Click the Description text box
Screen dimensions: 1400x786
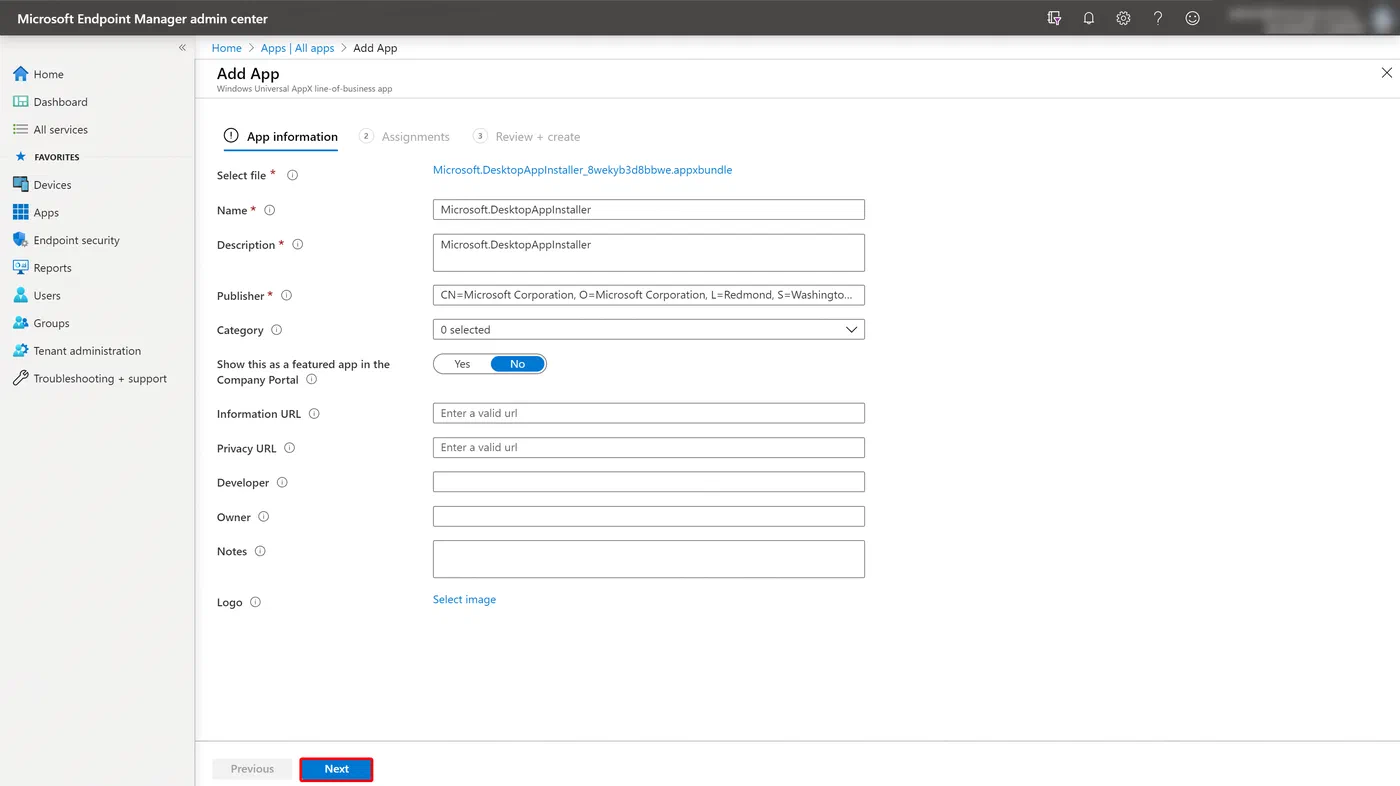click(649, 253)
